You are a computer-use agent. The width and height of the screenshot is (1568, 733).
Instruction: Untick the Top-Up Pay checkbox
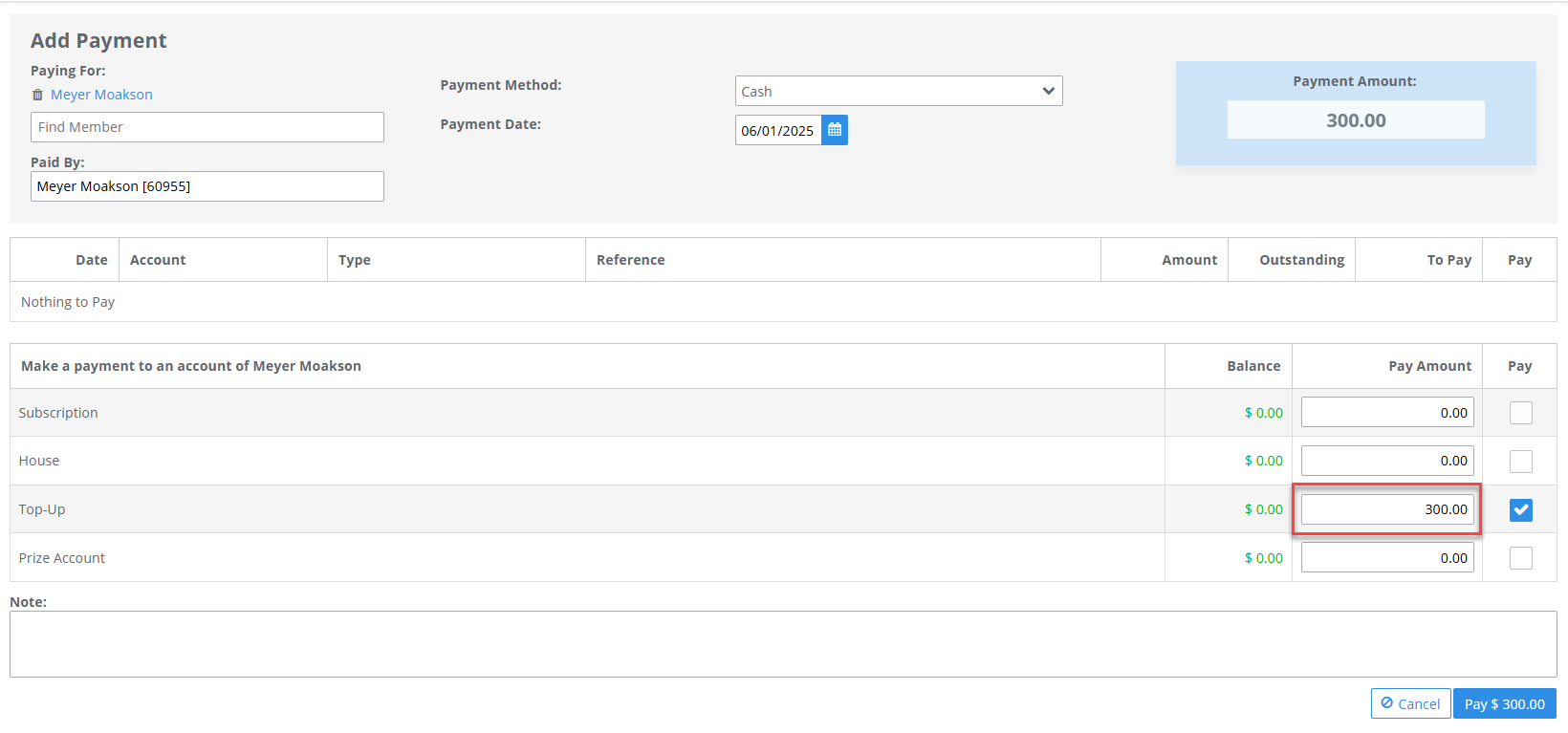(1520, 510)
